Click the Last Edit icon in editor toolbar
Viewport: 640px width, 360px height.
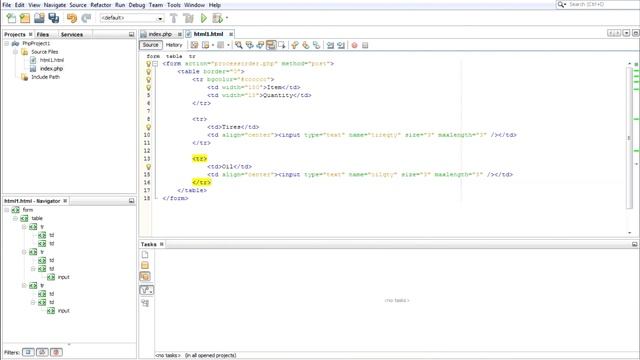click(x=194, y=45)
